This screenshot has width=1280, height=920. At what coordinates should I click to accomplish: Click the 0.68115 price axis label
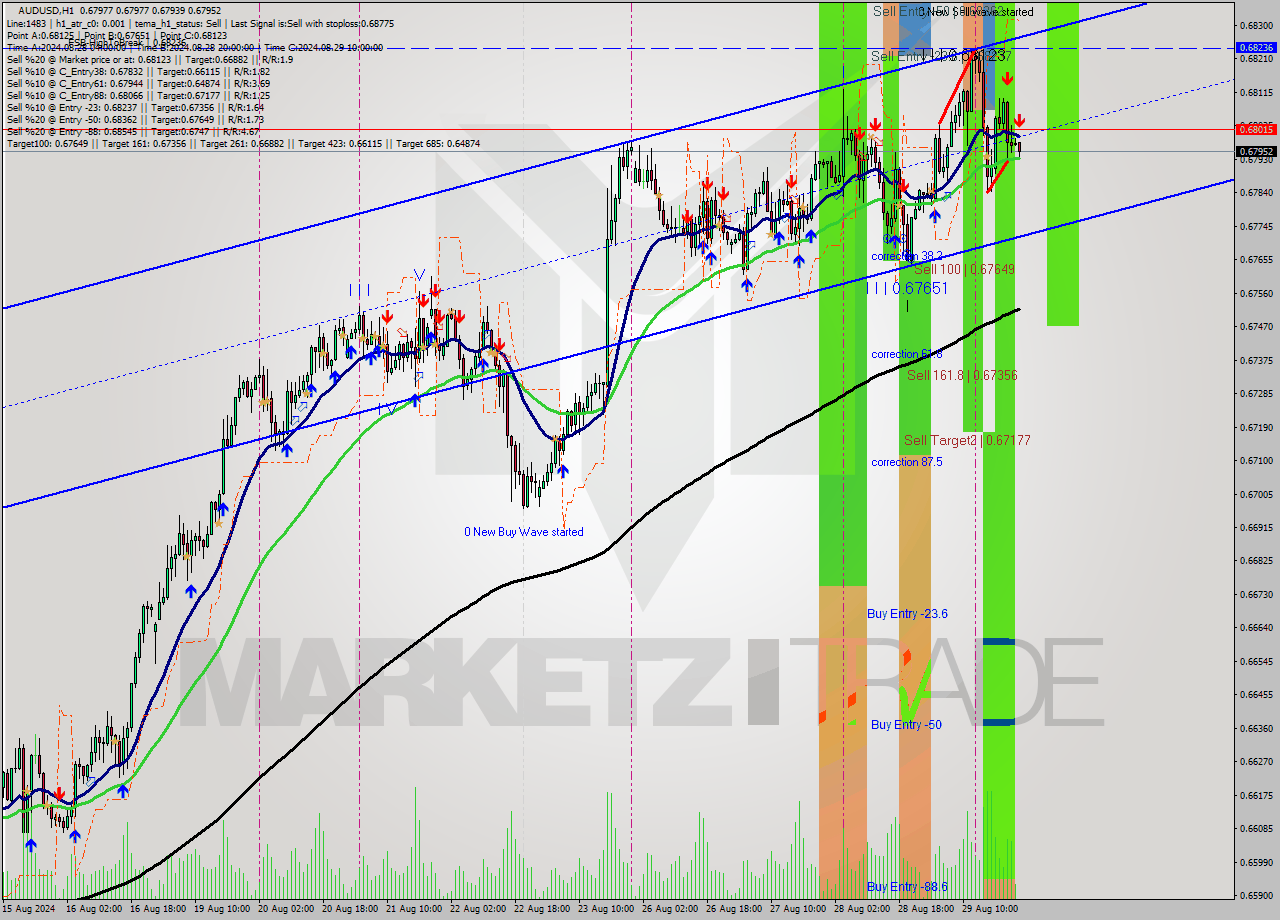[x=1256, y=92]
